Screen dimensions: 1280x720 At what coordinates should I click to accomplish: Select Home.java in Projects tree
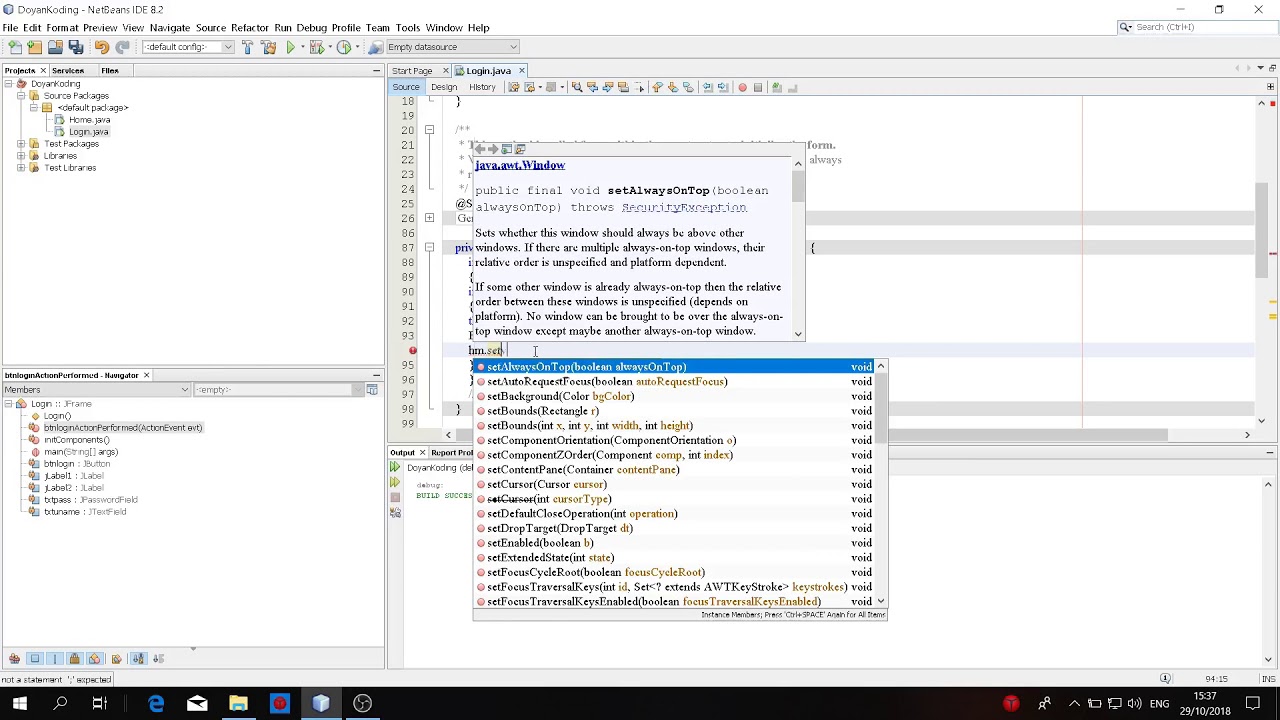pyautogui.click(x=89, y=120)
